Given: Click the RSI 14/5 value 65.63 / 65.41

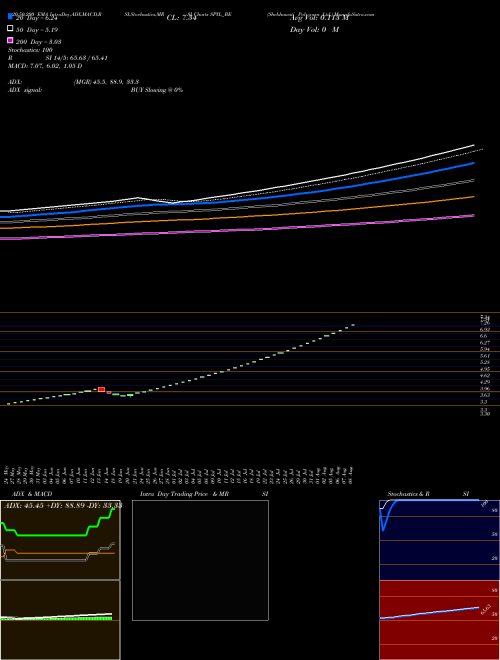Looking at the screenshot, I should click(x=77, y=58).
